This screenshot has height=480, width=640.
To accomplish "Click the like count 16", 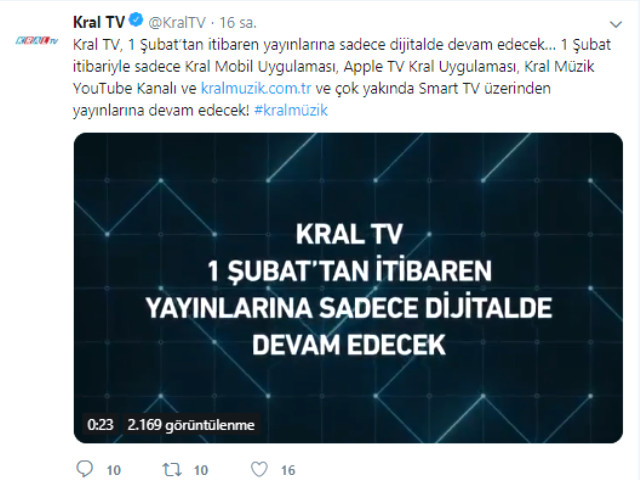I will (288, 470).
